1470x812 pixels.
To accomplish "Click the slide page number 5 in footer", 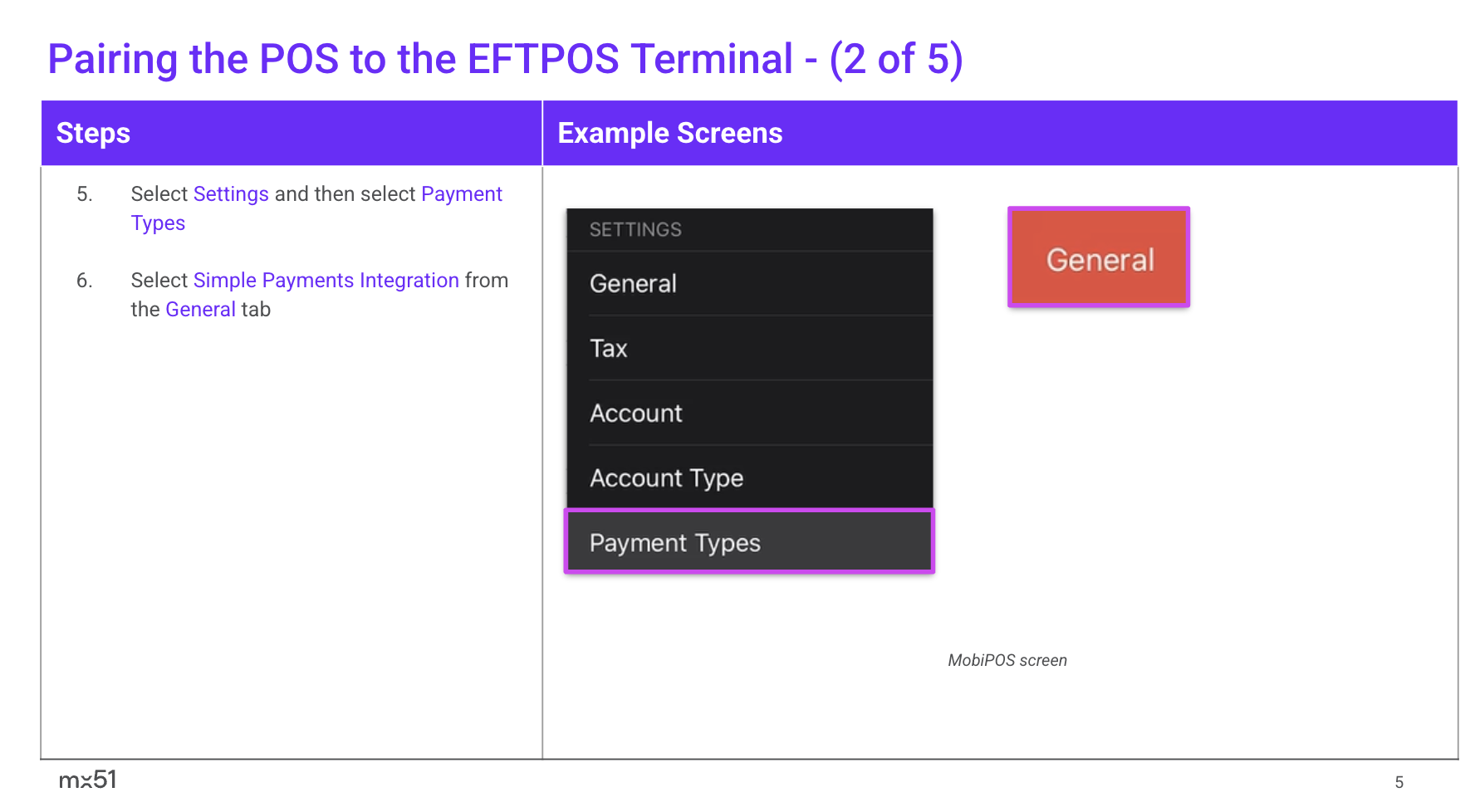I will [1399, 782].
